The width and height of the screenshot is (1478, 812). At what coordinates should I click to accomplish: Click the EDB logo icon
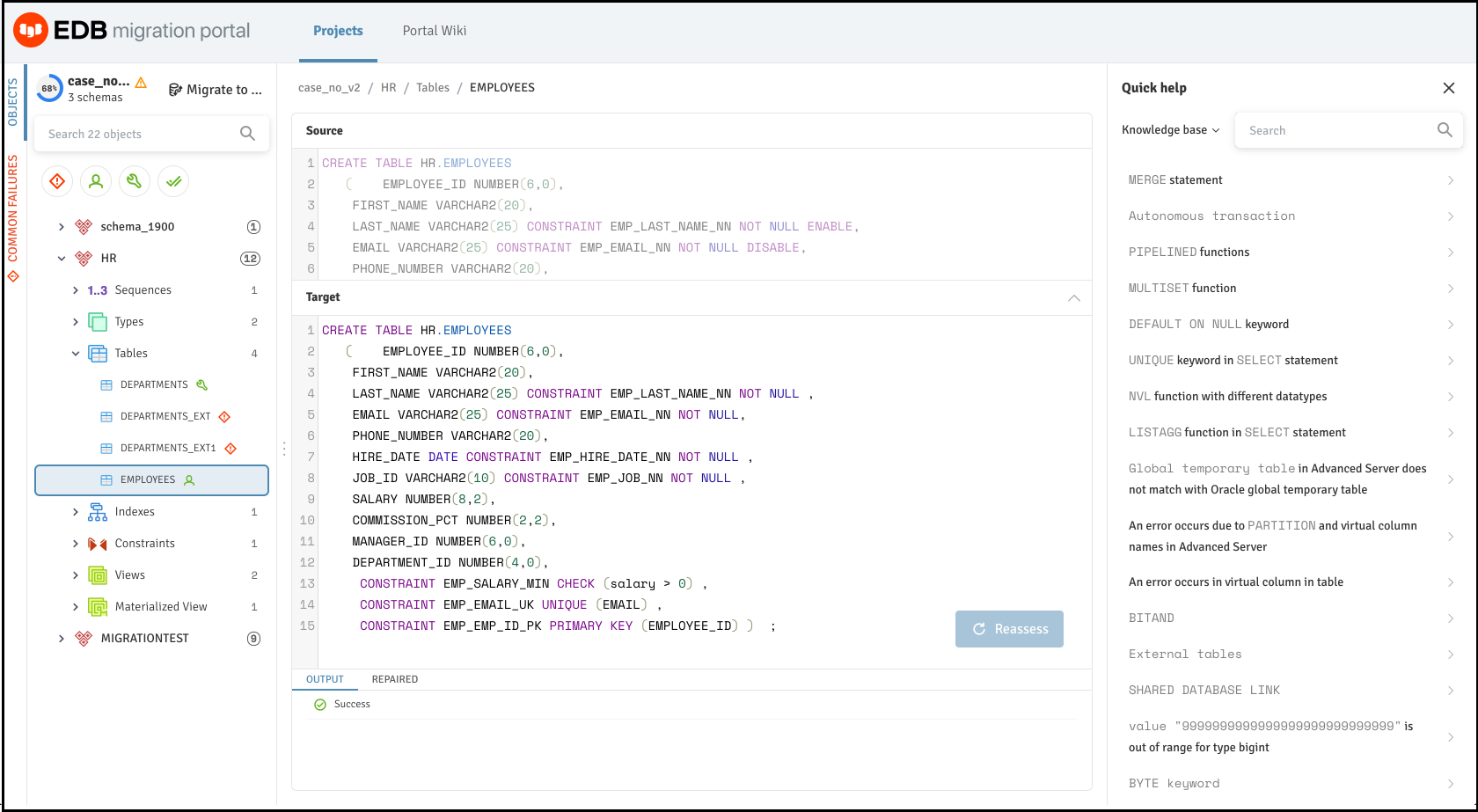tap(31, 31)
